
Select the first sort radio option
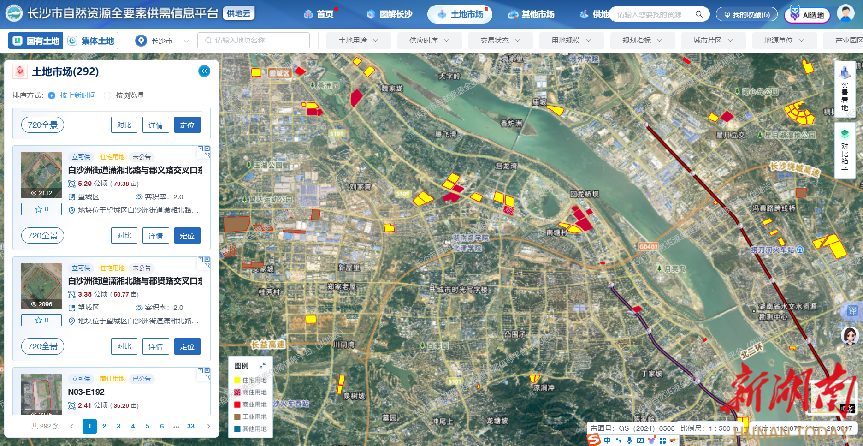click(x=53, y=95)
